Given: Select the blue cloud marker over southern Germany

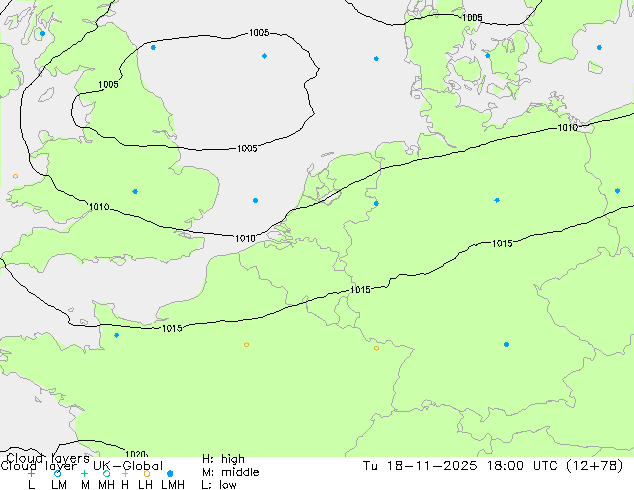Looking at the screenshot, I should tap(507, 344).
